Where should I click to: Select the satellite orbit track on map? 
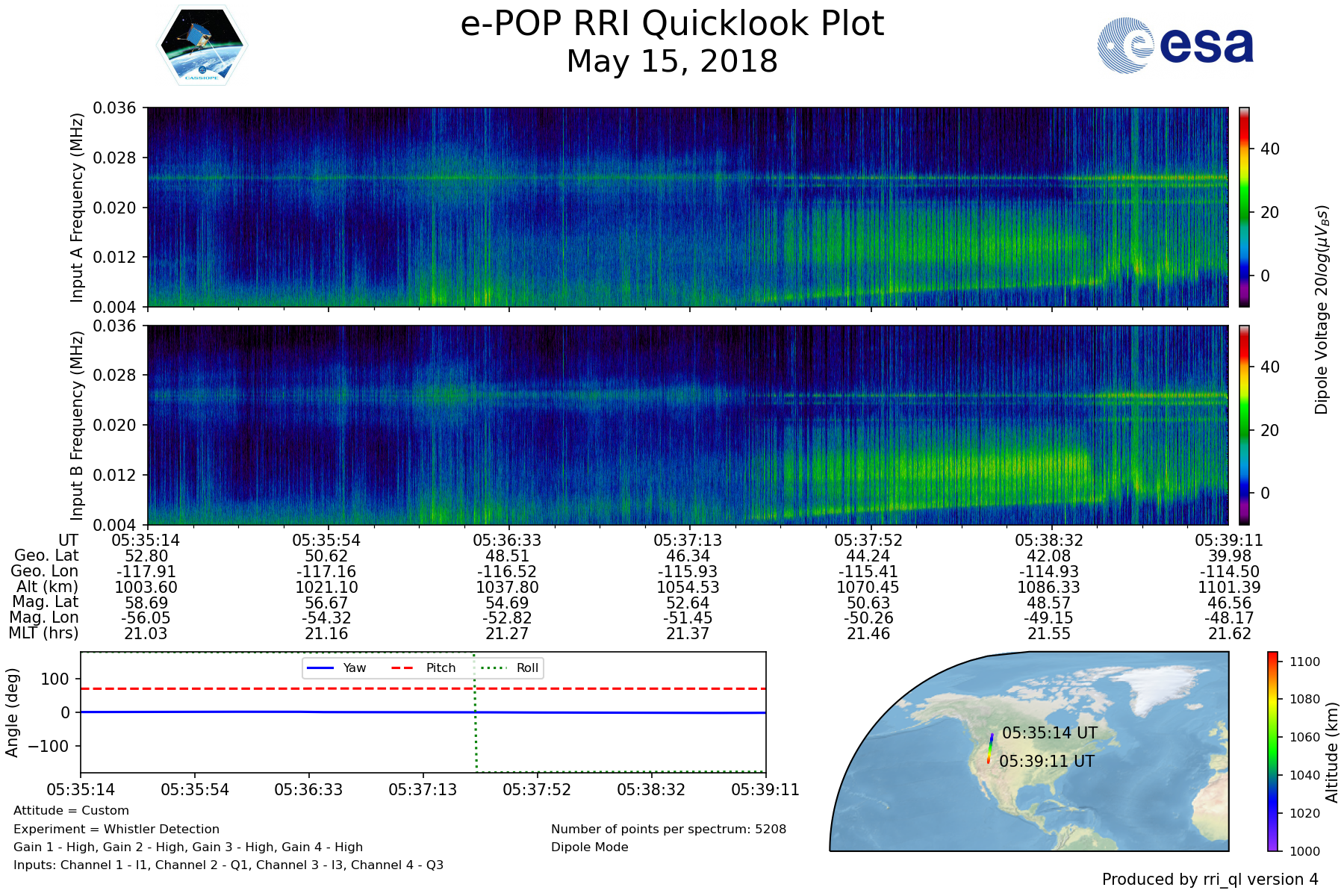pyautogui.click(x=990, y=748)
